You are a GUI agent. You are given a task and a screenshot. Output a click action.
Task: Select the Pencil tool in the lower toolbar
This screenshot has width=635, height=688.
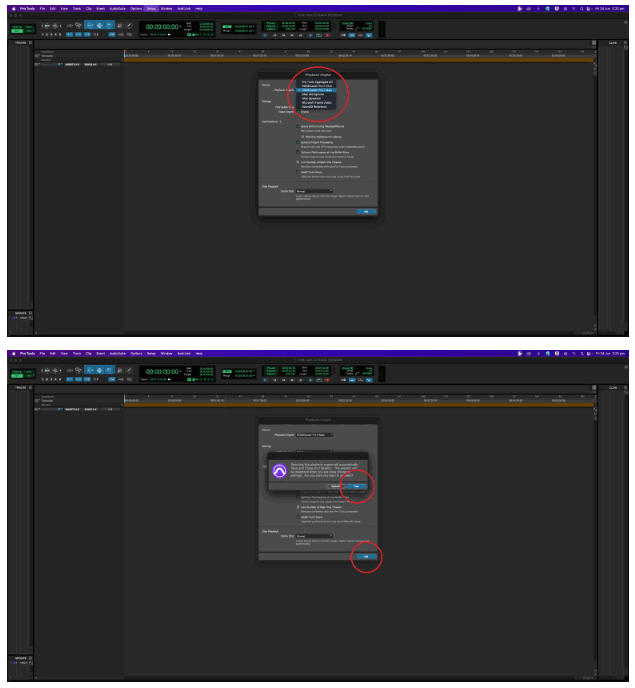[x=129, y=370]
